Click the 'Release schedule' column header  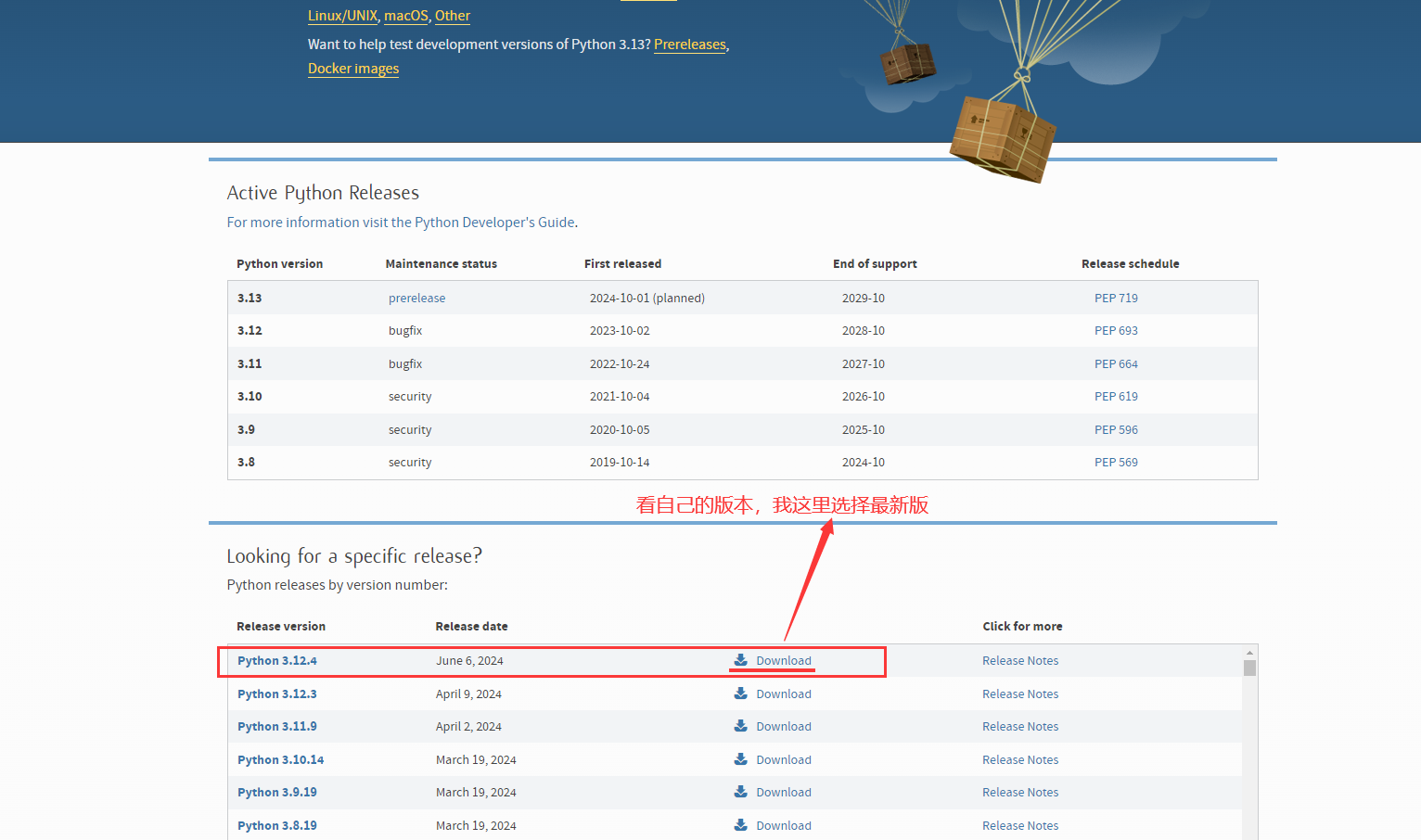1131,263
